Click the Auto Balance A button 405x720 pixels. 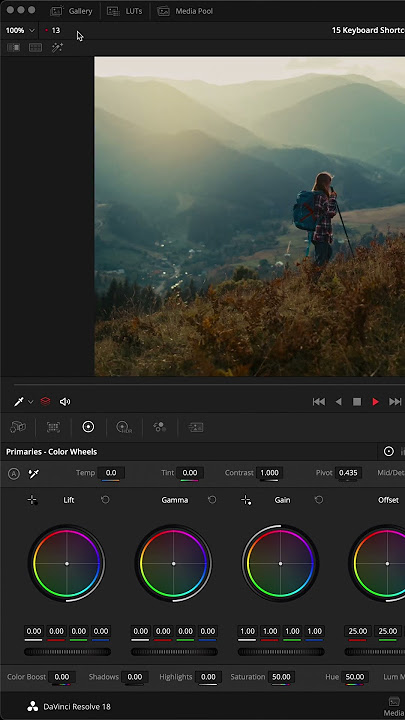(x=14, y=474)
